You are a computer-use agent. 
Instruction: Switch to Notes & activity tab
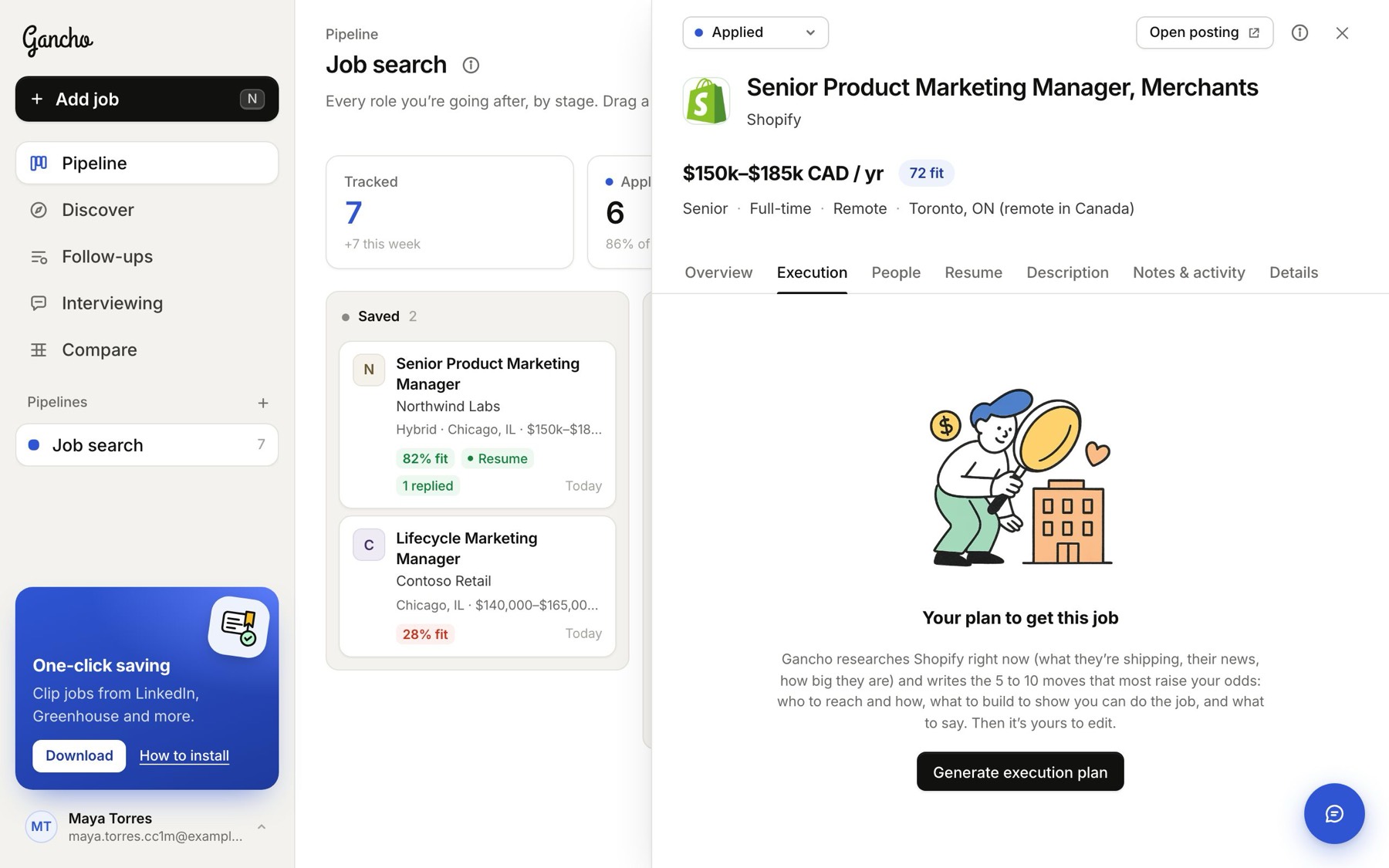pyautogui.click(x=1188, y=272)
